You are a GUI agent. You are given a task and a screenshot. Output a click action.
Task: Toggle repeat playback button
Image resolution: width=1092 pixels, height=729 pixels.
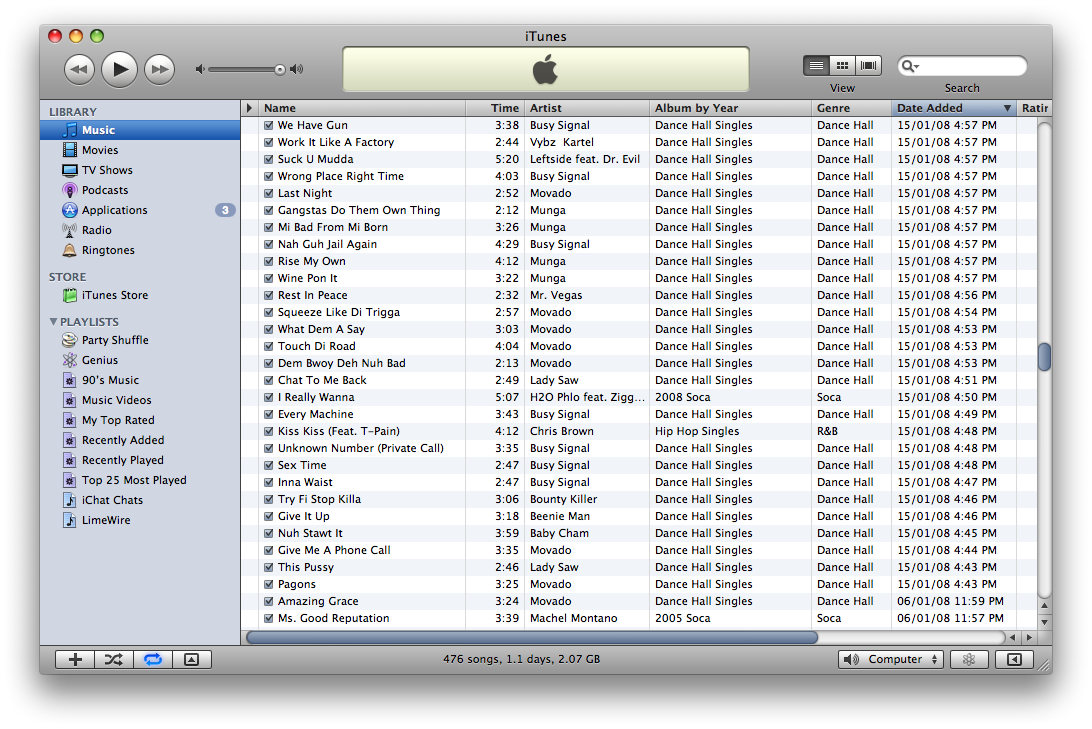coord(153,659)
